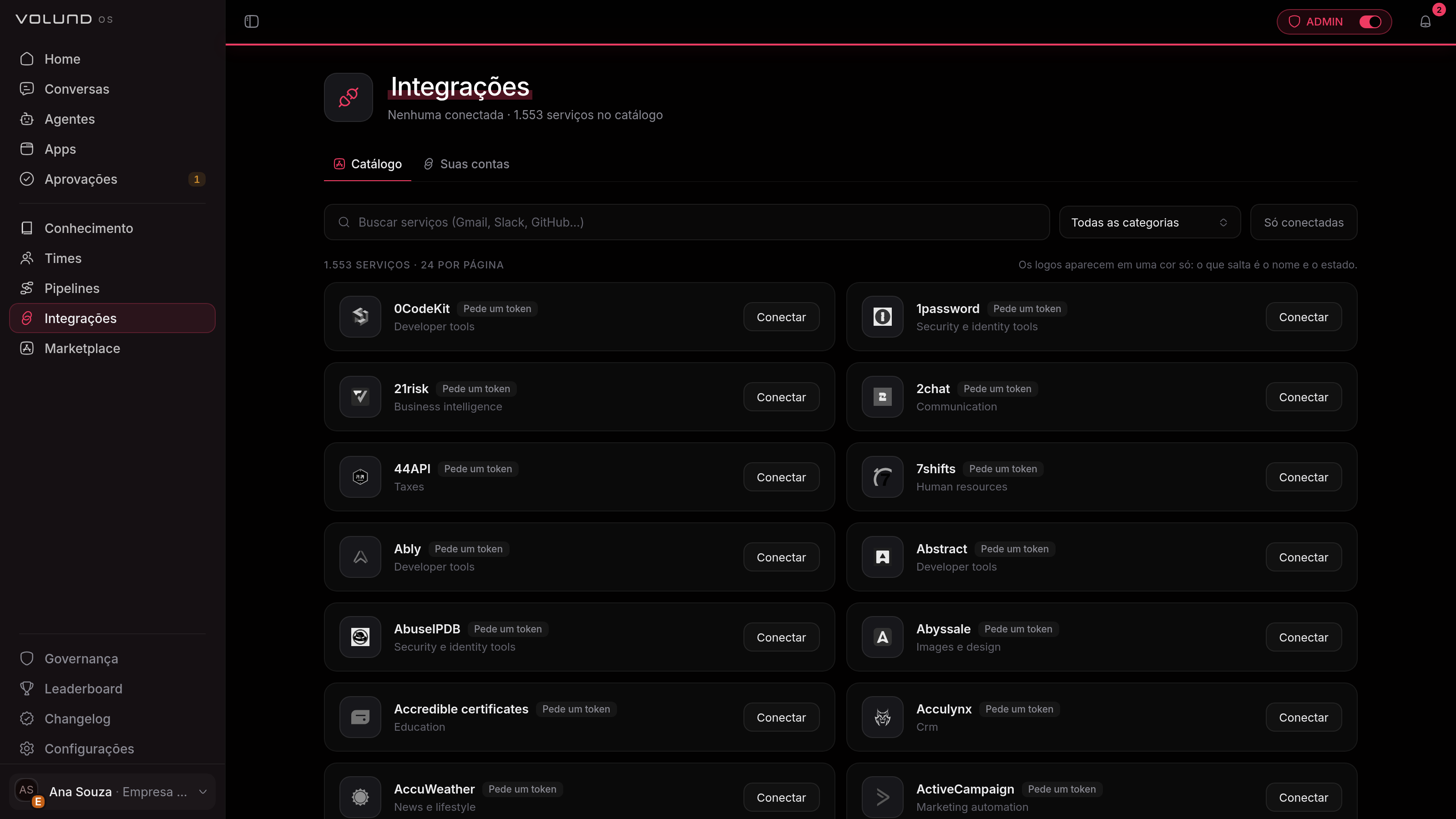Screen dimensions: 1456x819
Task: Open Conversas chat icon in sidebar
Action: [26, 89]
